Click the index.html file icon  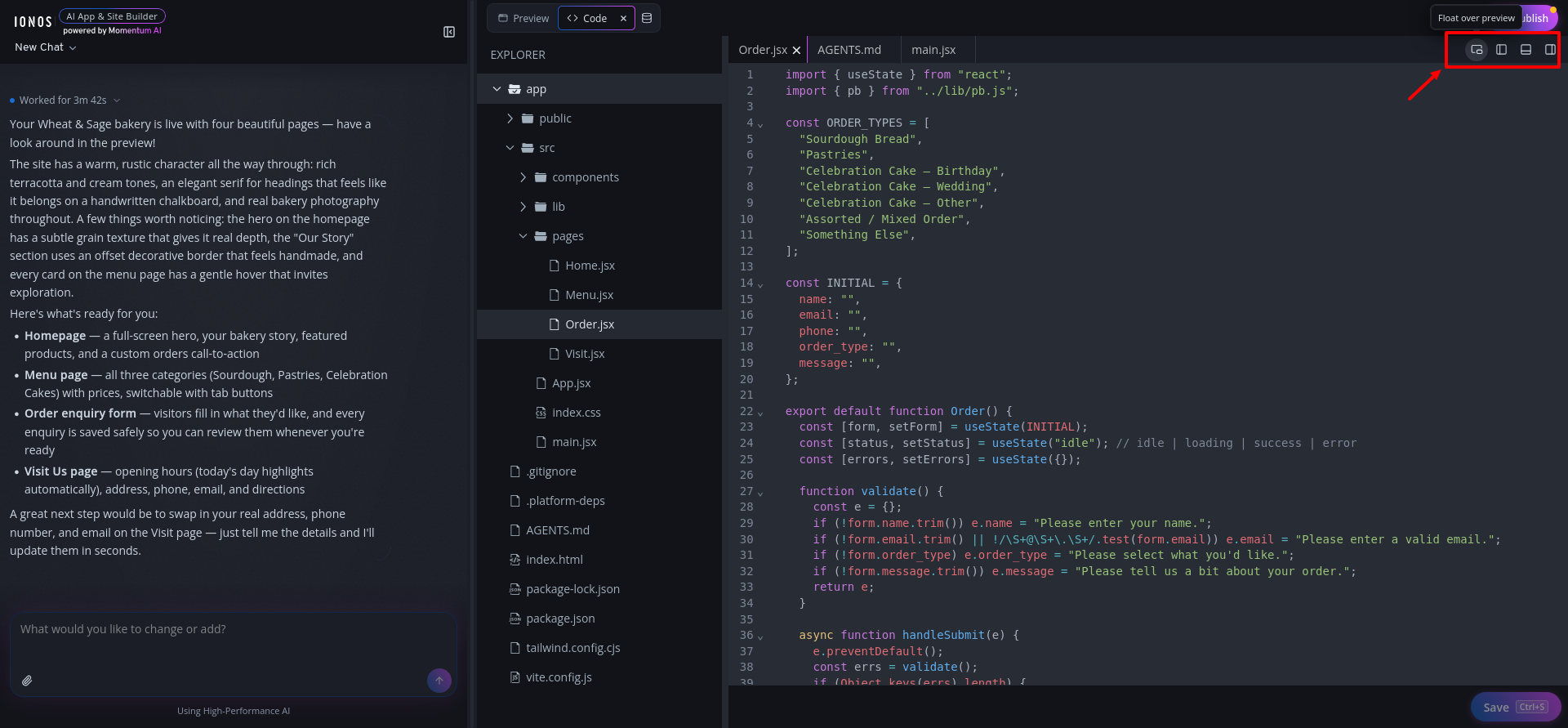coord(514,560)
